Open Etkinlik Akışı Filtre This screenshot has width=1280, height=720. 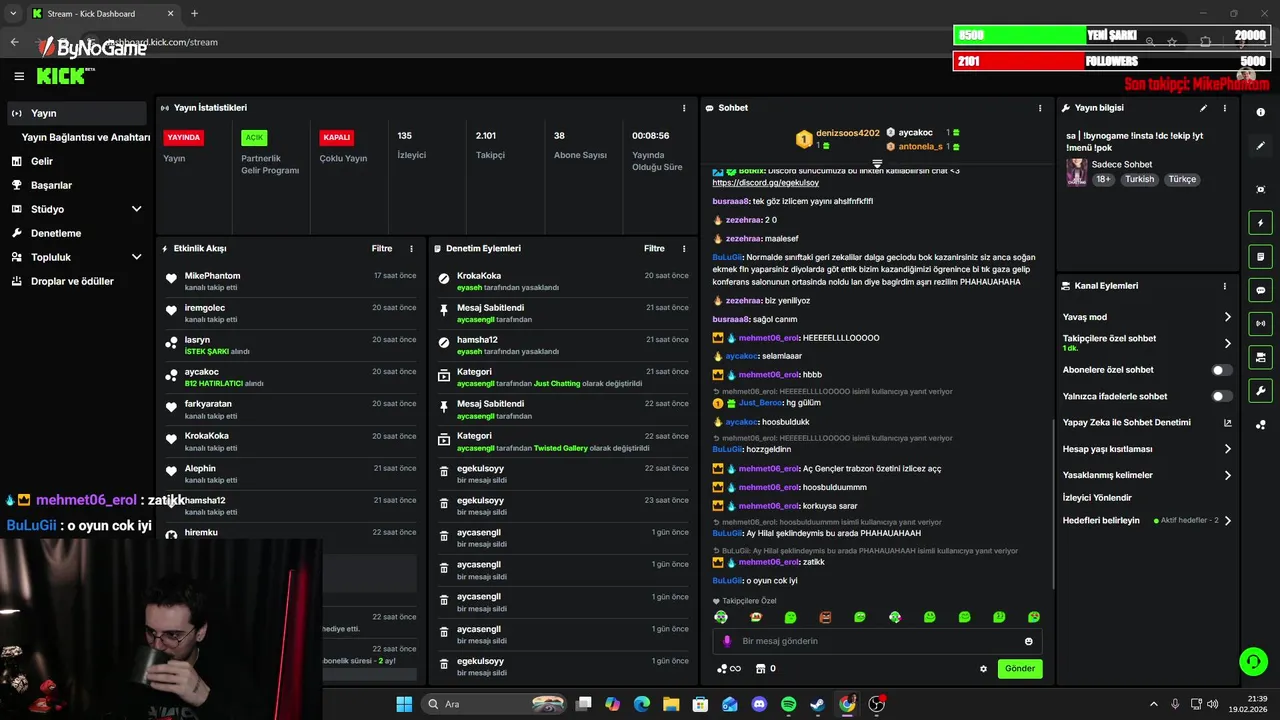pyautogui.click(x=382, y=248)
